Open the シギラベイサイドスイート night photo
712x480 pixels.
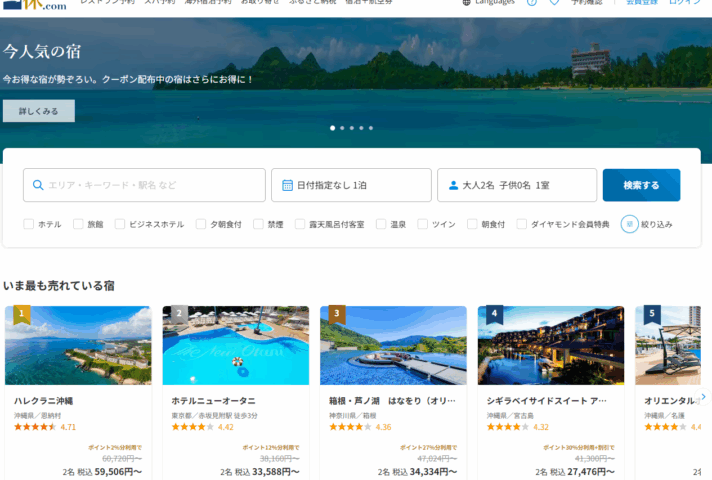click(551, 346)
